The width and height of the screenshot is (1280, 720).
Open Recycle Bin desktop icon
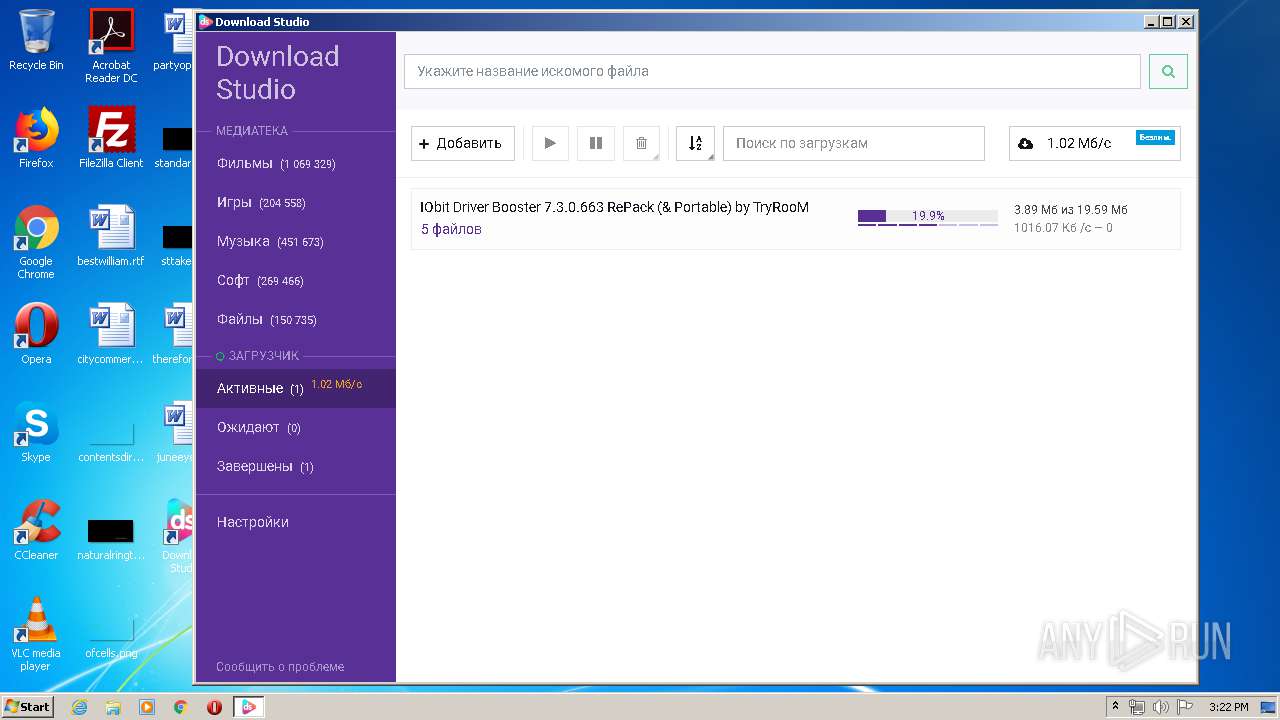click(36, 40)
